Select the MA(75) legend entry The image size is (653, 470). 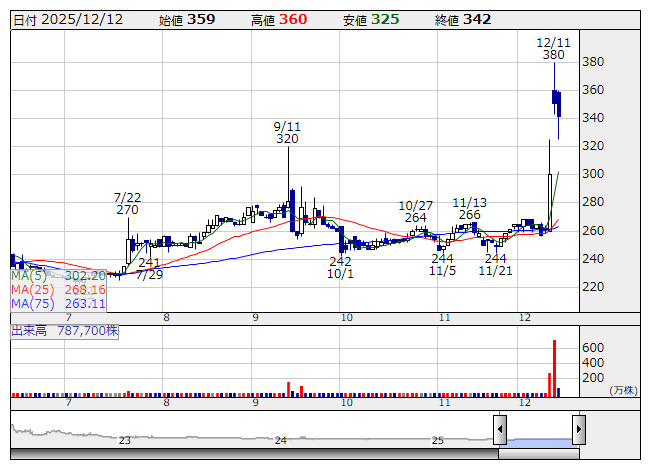pyautogui.click(x=58, y=303)
